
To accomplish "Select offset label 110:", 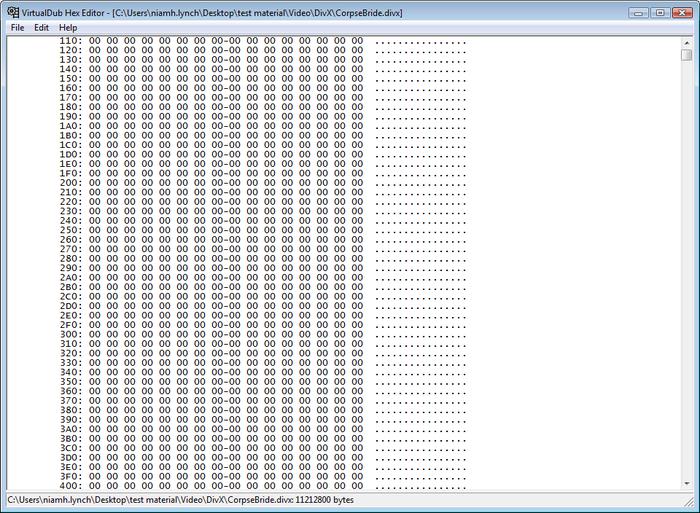I will coord(71,41).
